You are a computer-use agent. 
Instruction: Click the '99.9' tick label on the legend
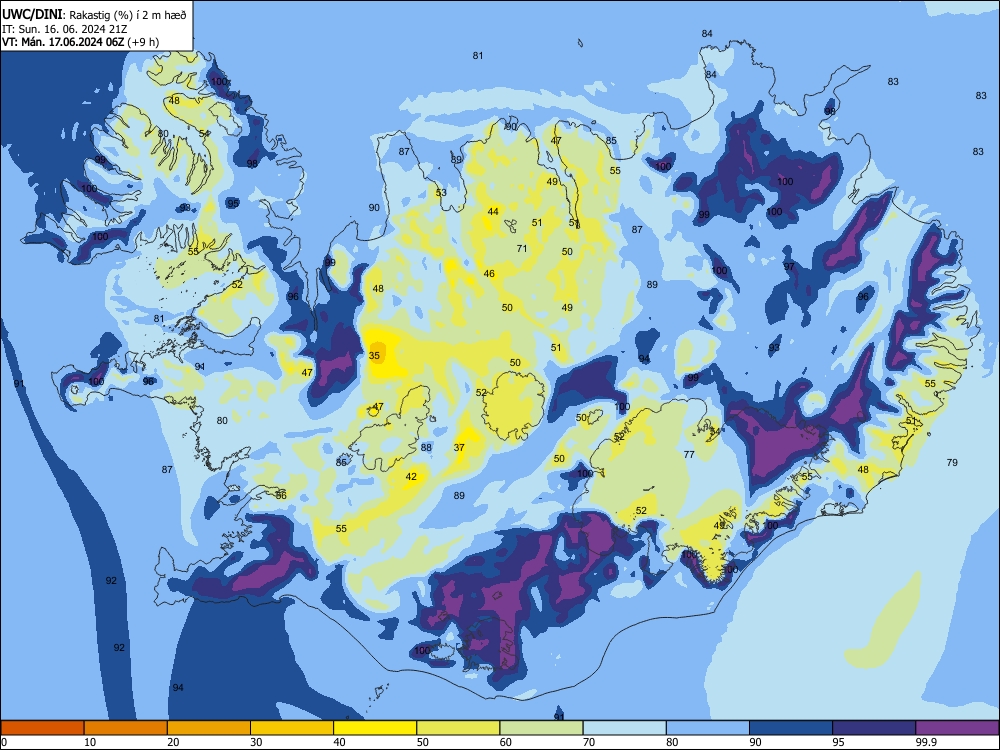[x=925, y=742]
